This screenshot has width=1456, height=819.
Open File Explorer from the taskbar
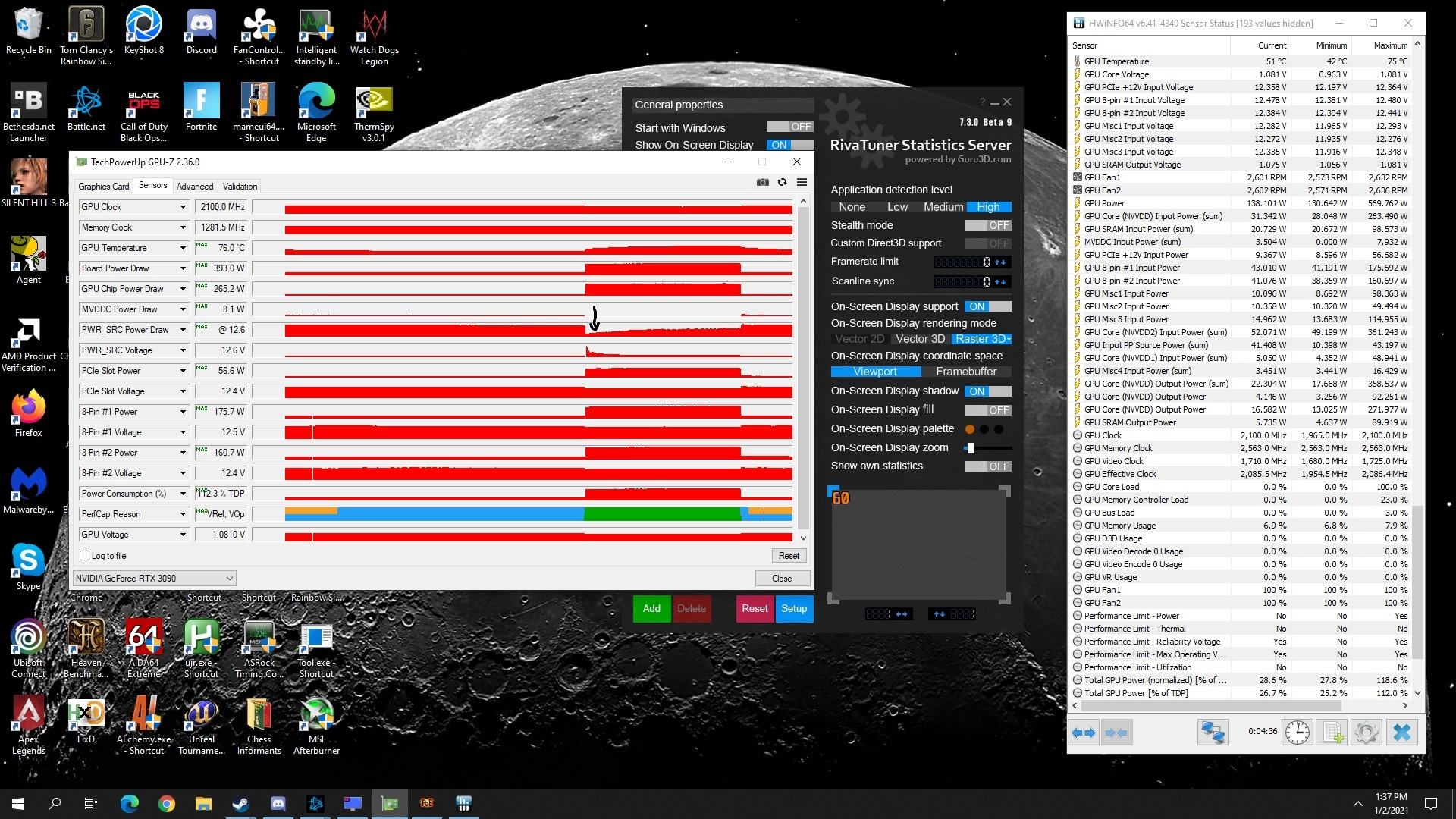(203, 803)
